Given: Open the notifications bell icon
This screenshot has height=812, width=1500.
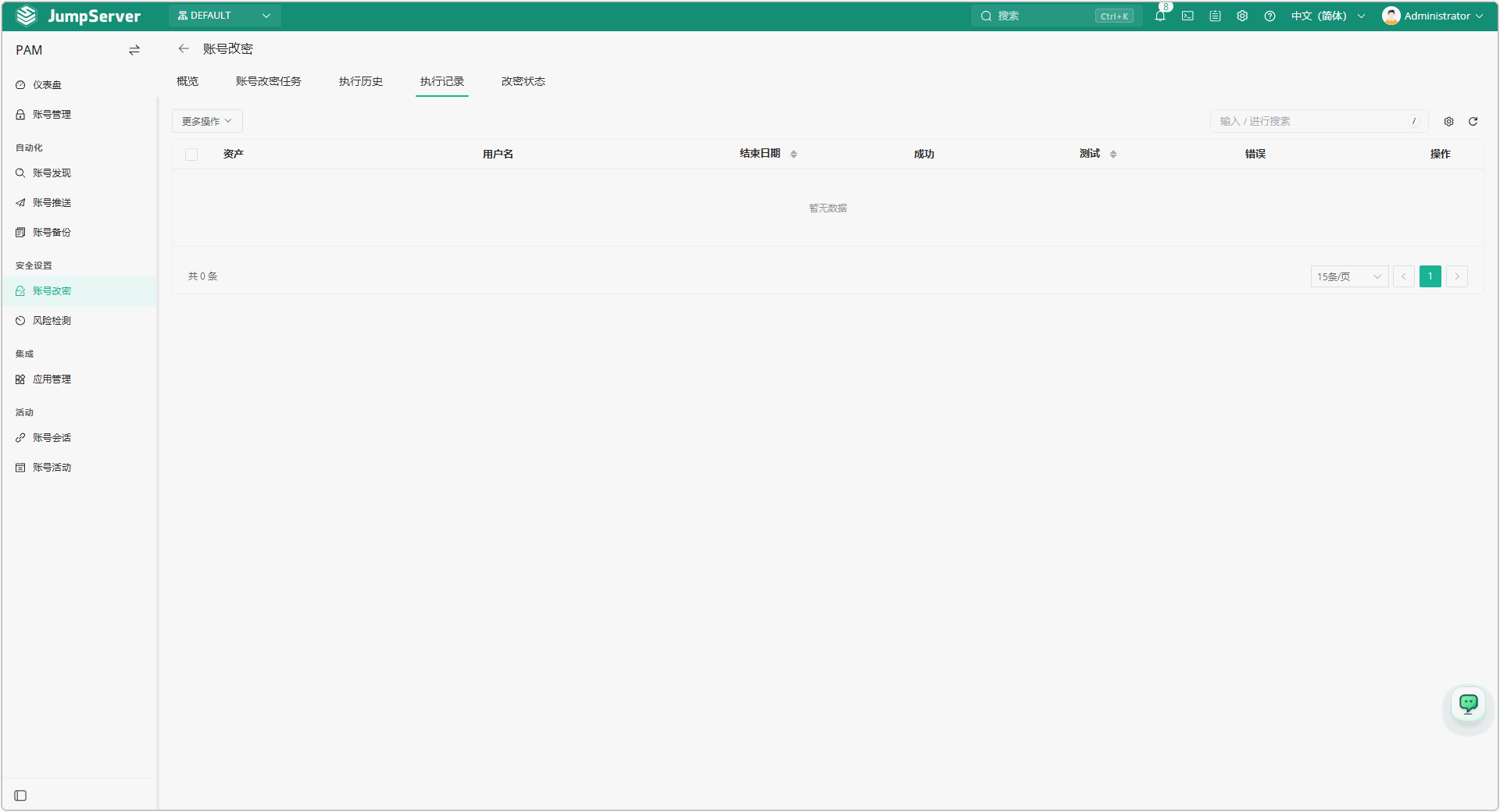Looking at the screenshot, I should (1160, 16).
